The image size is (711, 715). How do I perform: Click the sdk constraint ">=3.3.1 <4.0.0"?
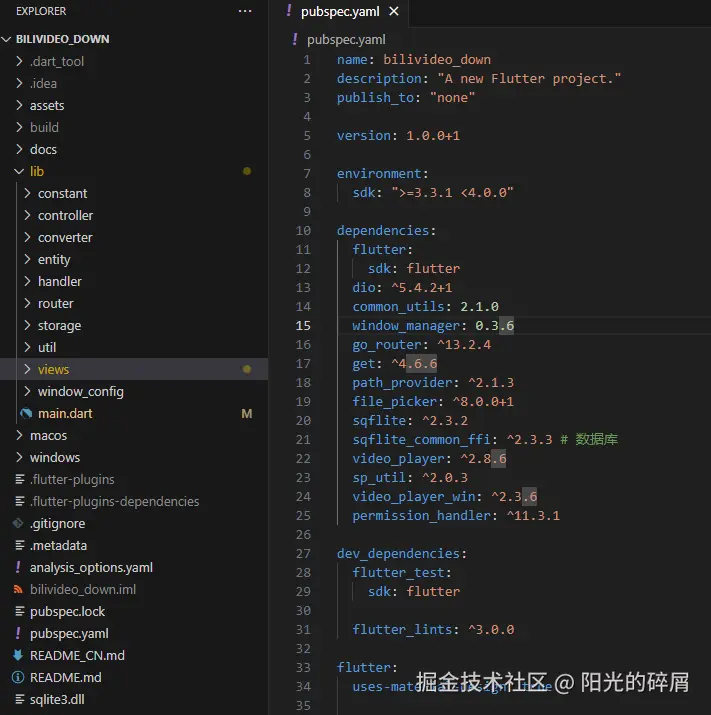click(452, 193)
